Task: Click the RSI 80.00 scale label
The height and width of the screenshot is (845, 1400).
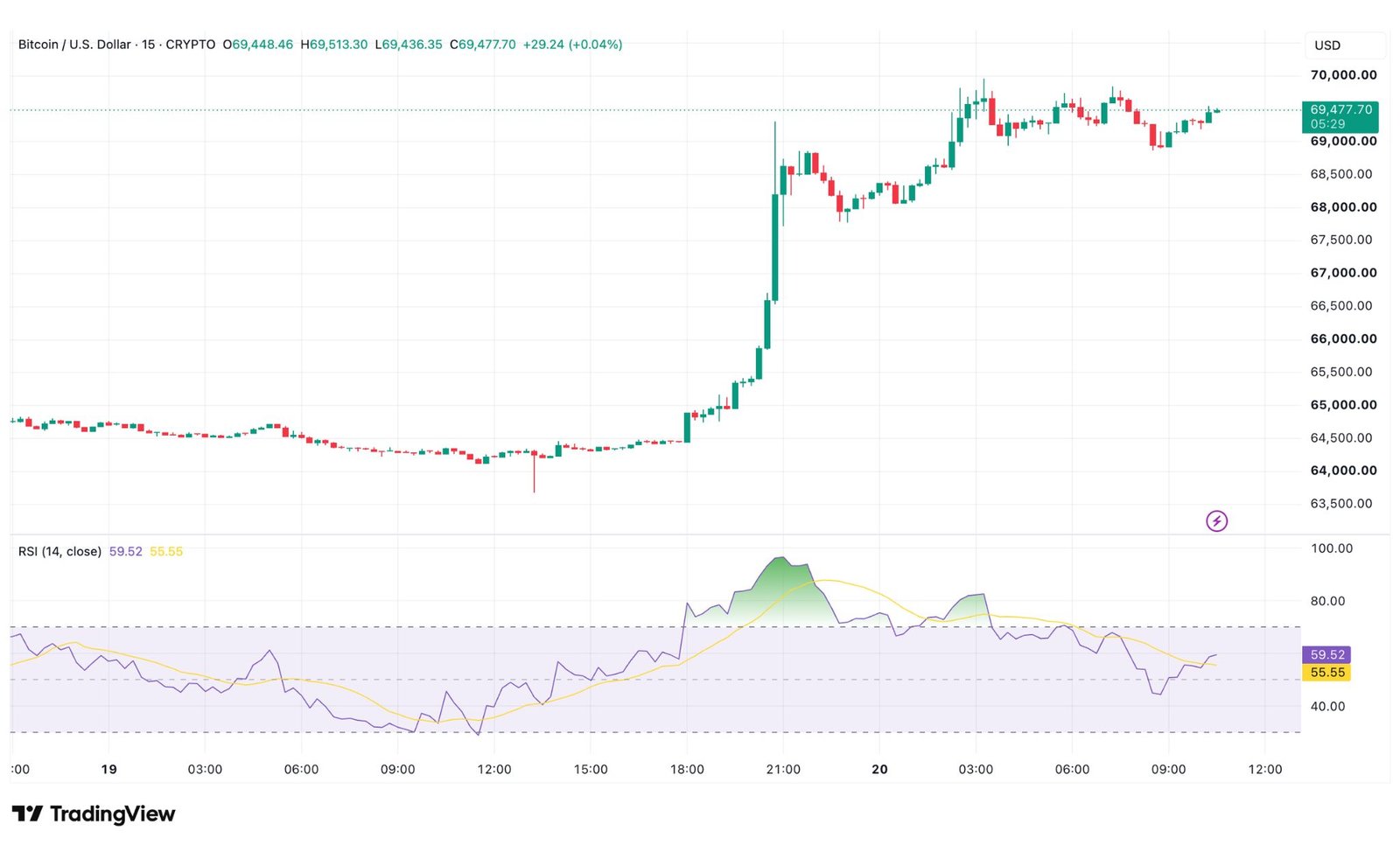Action: [x=1327, y=601]
